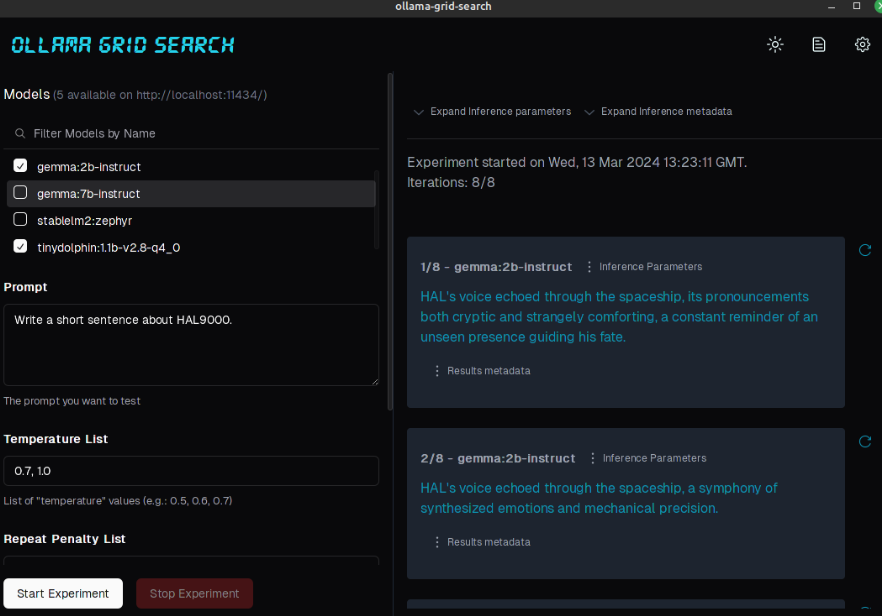Click the models available on localhost text
882x616 pixels.
tap(160, 95)
